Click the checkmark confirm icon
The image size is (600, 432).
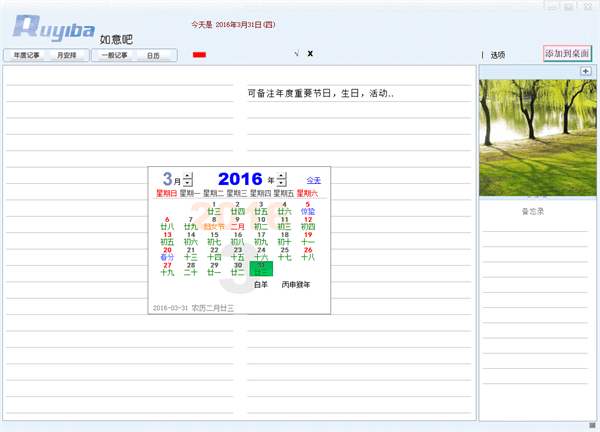[x=297, y=53]
